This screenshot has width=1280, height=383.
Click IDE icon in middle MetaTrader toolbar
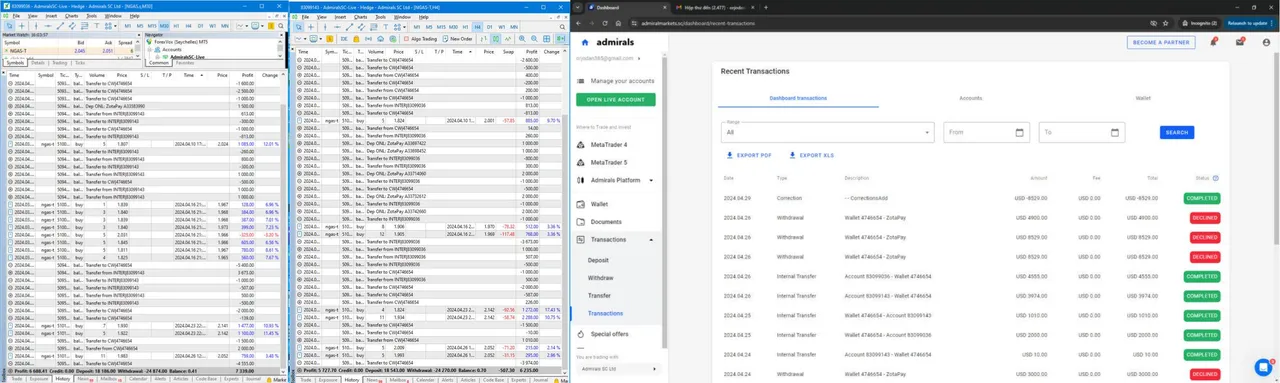click(344, 39)
